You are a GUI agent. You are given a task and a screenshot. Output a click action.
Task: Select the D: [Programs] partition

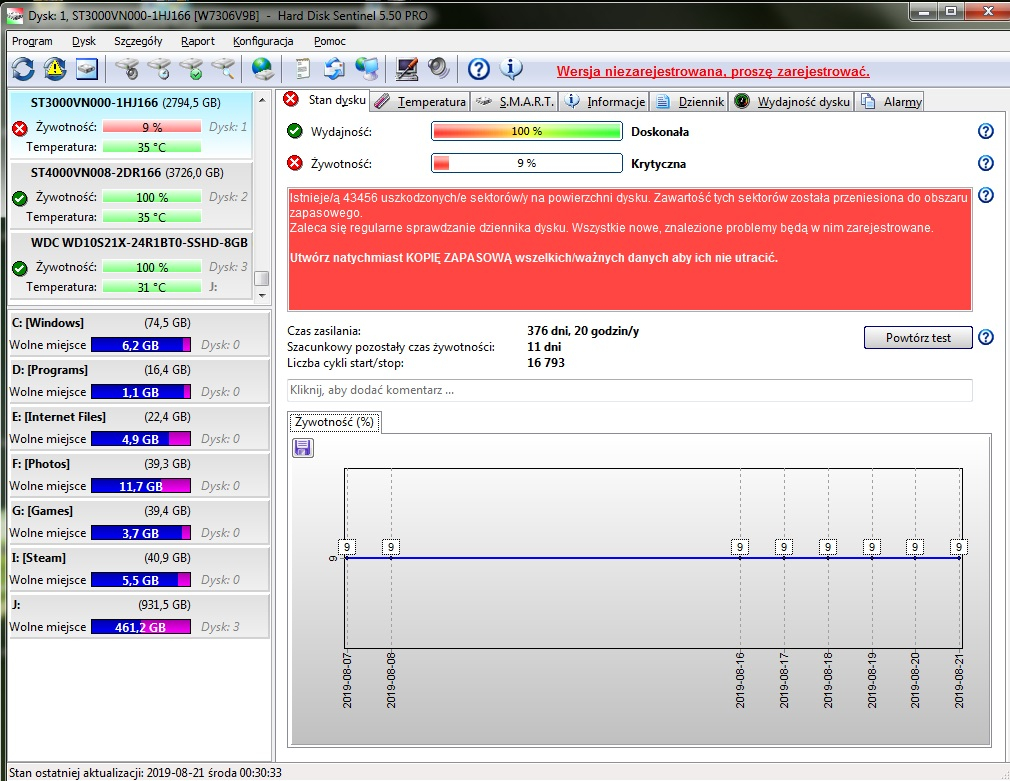pos(139,381)
